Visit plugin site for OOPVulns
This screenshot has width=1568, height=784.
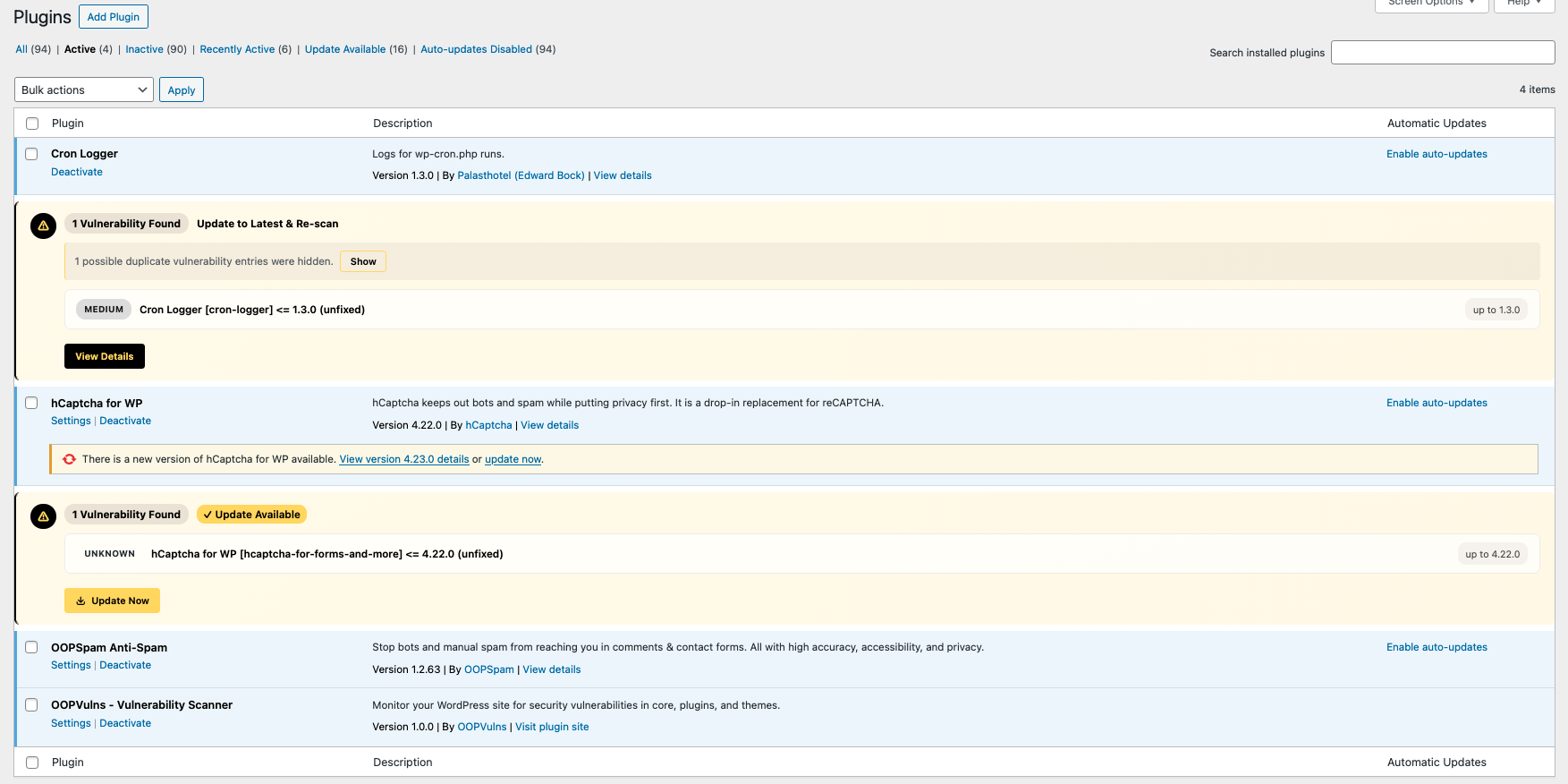click(x=552, y=727)
